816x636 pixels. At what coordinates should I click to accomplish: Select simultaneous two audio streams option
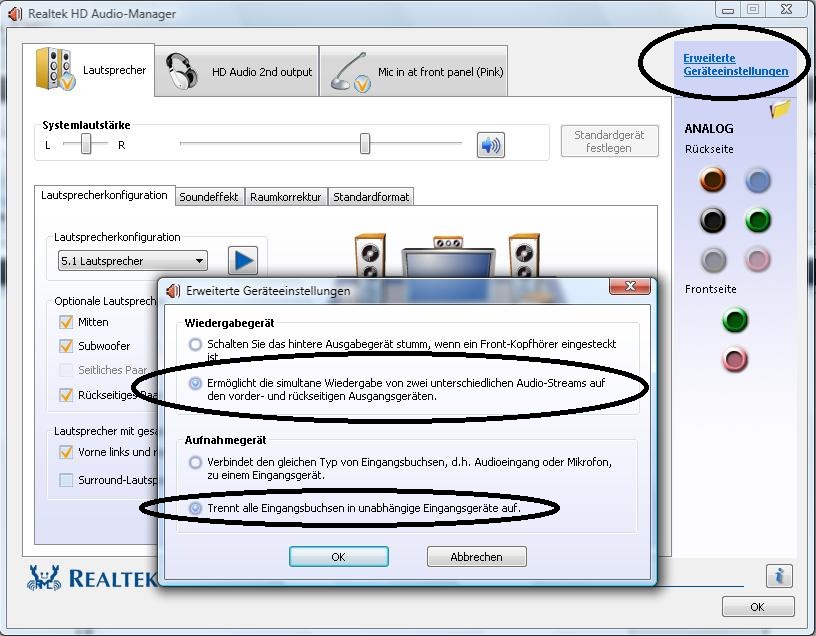pyautogui.click(x=195, y=384)
